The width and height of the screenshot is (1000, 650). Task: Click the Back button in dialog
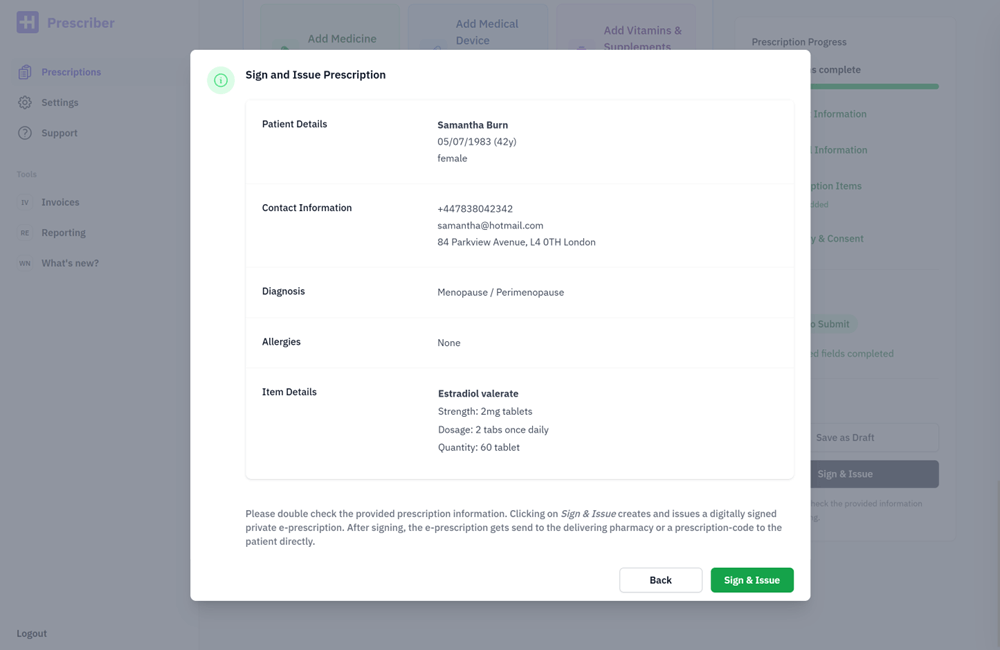click(660, 580)
